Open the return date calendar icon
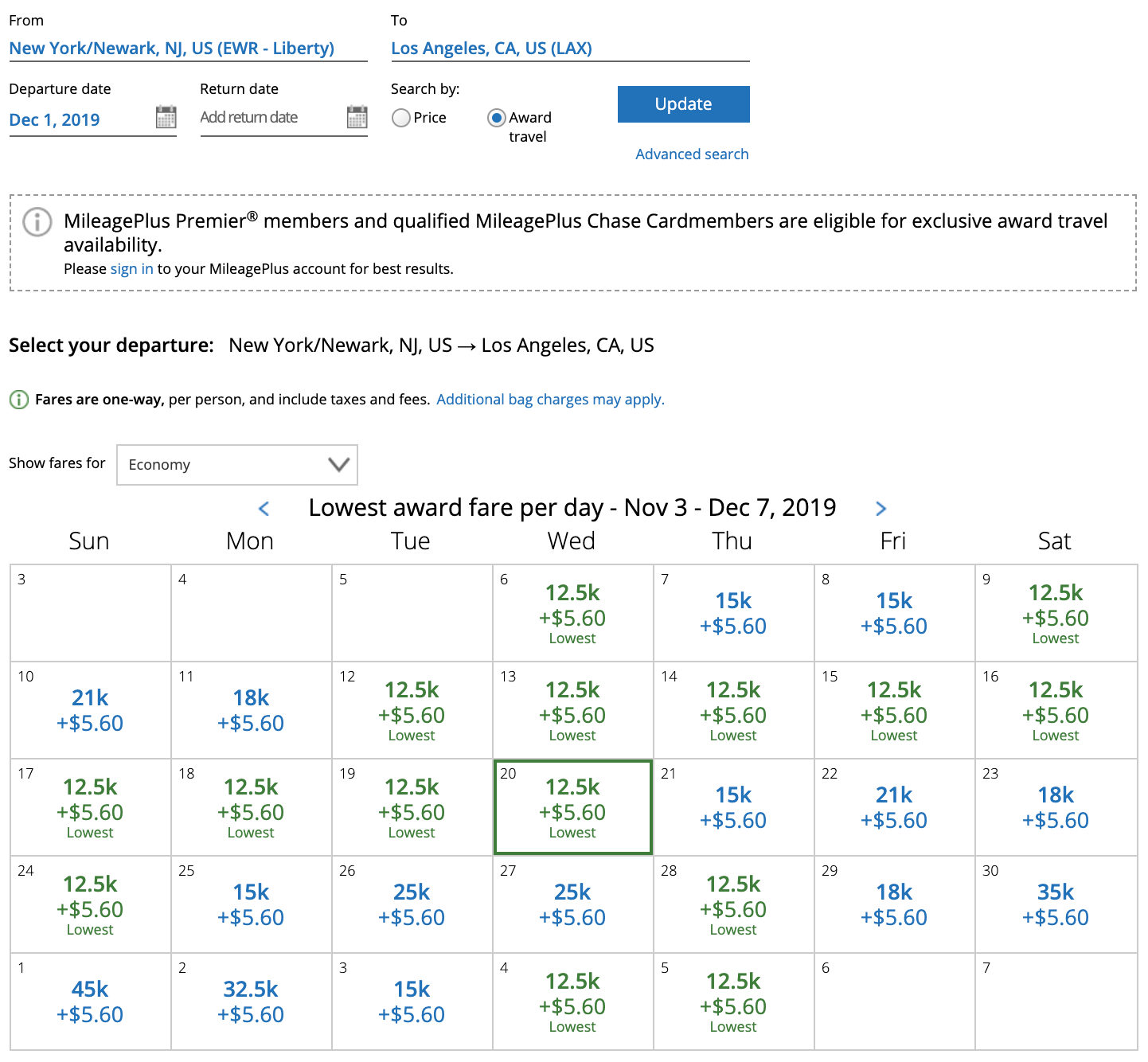 click(x=357, y=117)
